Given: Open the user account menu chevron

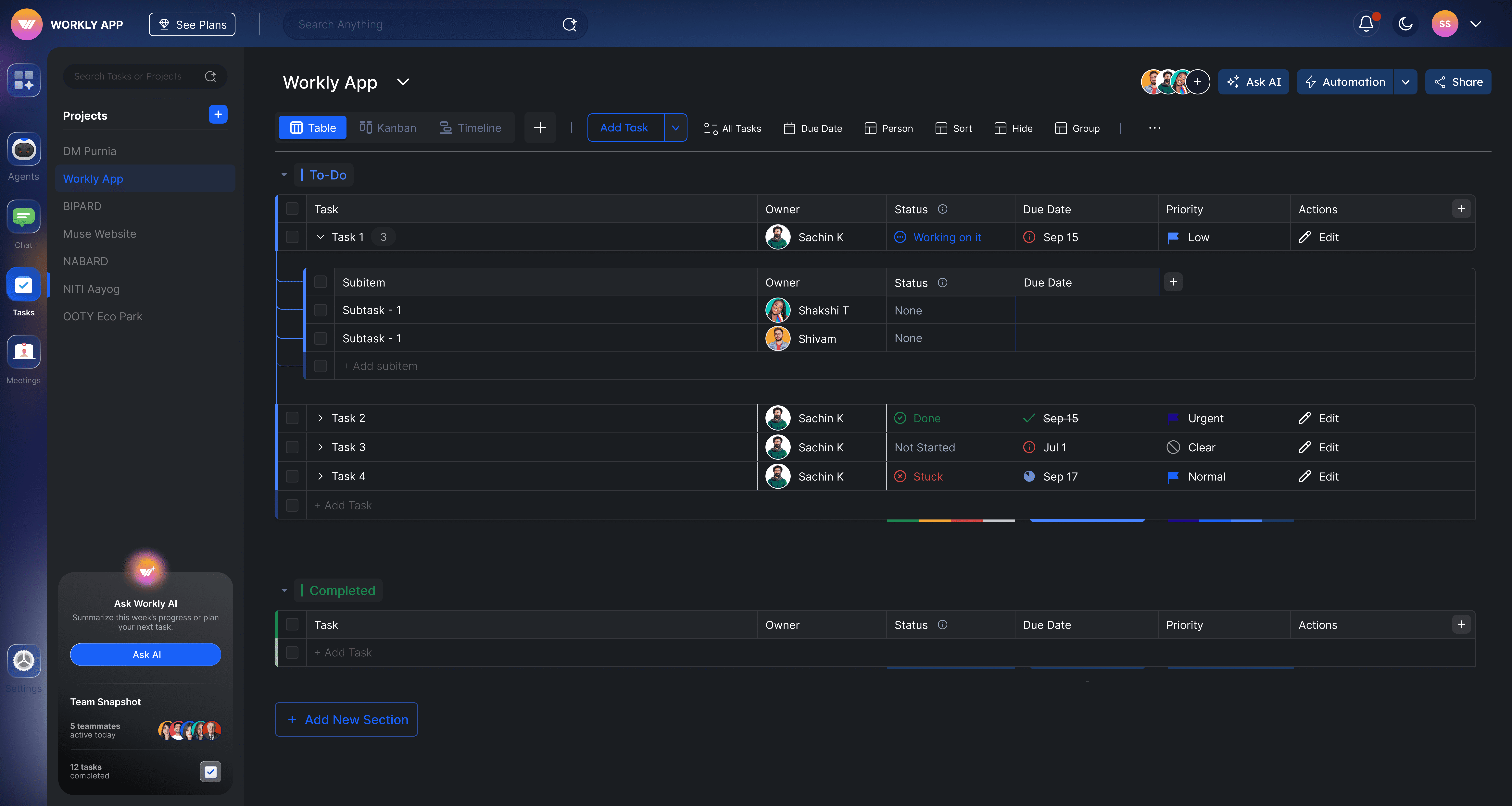Looking at the screenshot, I should pyautogui.click(x=1476, y=24).
